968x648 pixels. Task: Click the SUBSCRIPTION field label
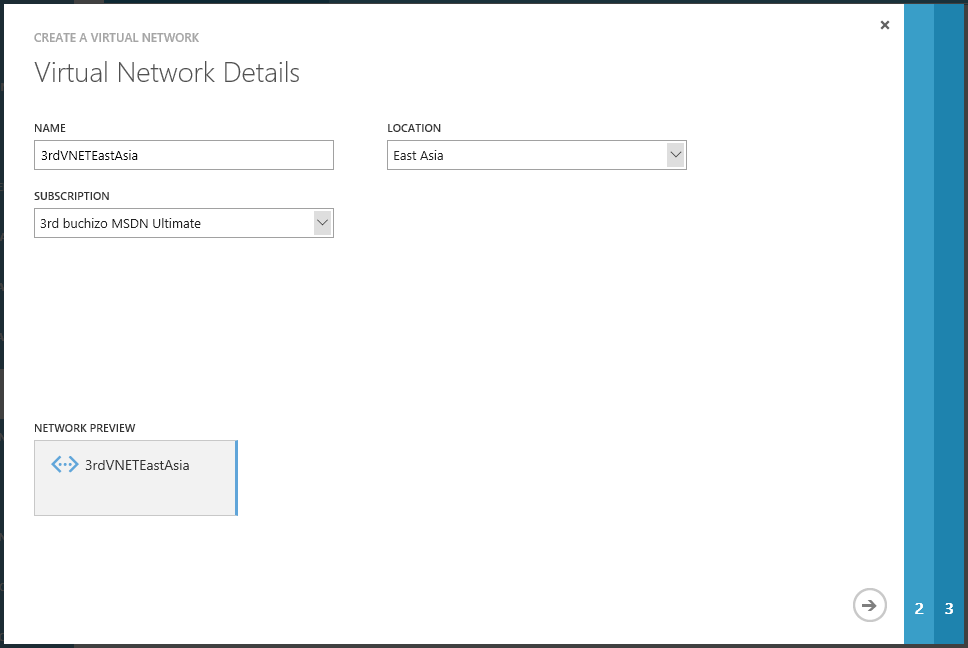[72, 196]
